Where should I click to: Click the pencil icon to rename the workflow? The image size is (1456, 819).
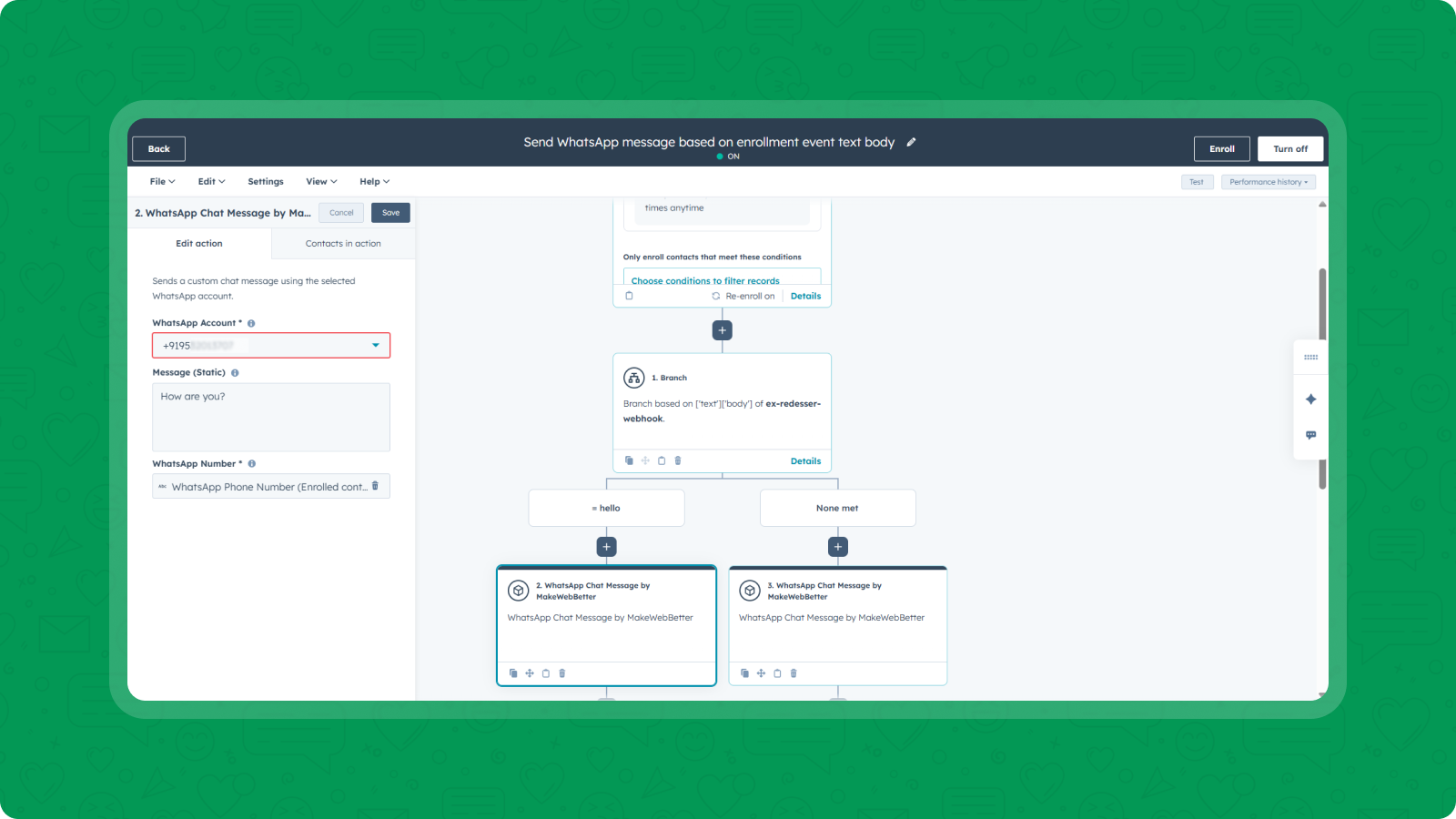(x=911, y=142)
